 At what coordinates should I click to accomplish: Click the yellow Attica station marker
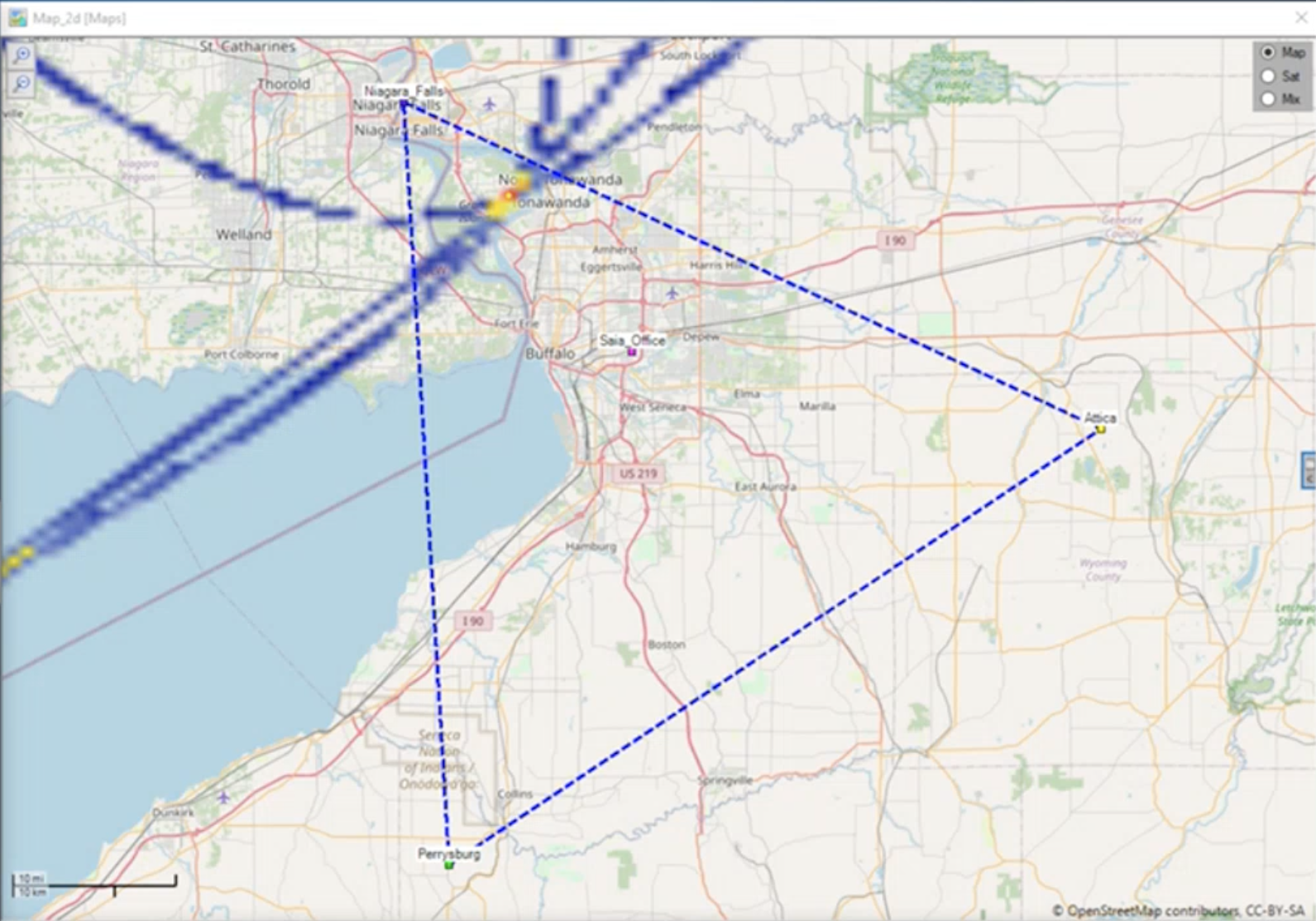(1101, 429)
